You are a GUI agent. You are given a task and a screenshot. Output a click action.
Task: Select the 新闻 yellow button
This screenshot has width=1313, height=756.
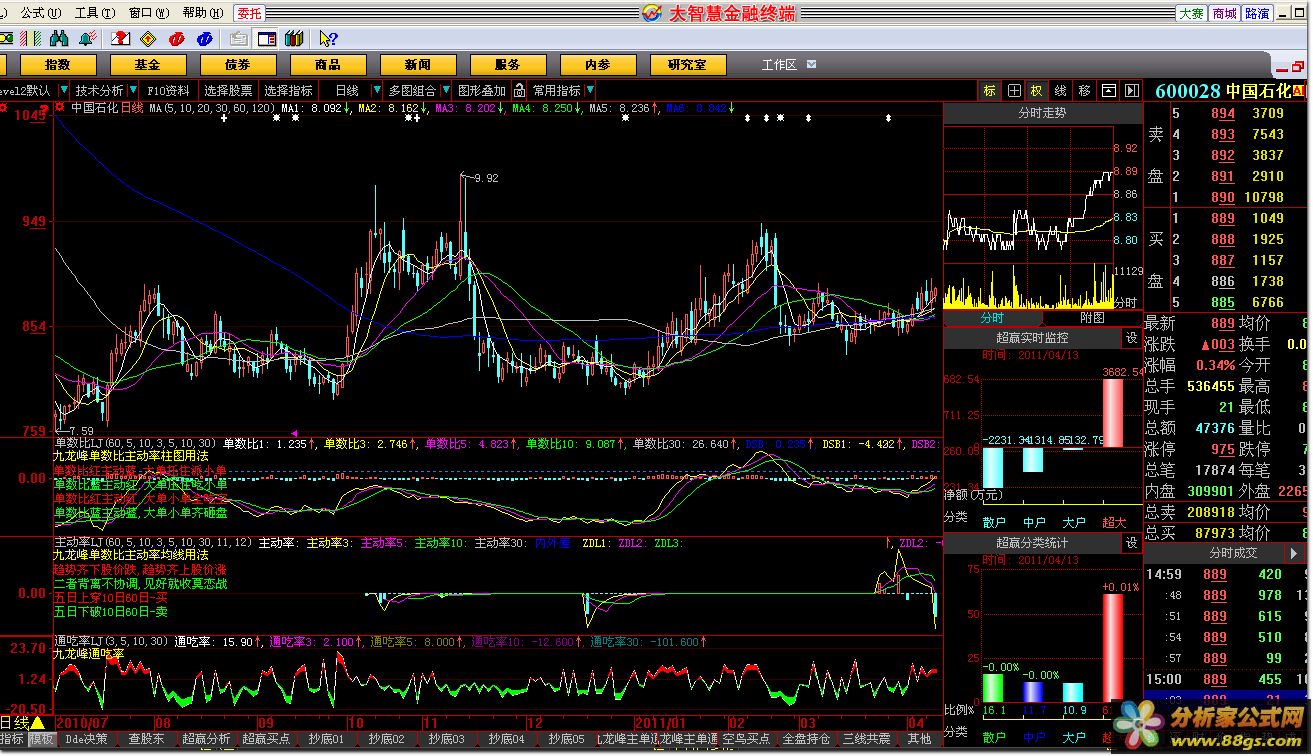[418, 64]
